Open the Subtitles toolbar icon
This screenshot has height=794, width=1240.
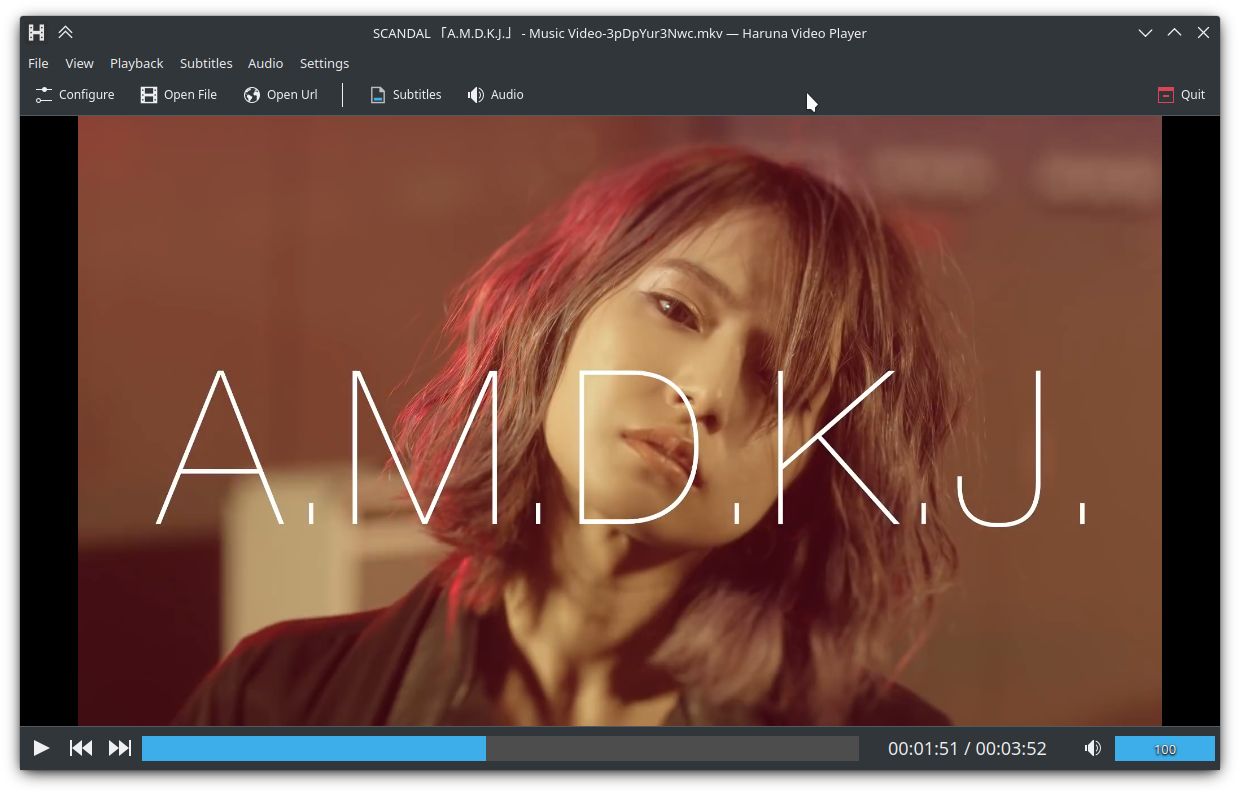(x=377, y=94)
